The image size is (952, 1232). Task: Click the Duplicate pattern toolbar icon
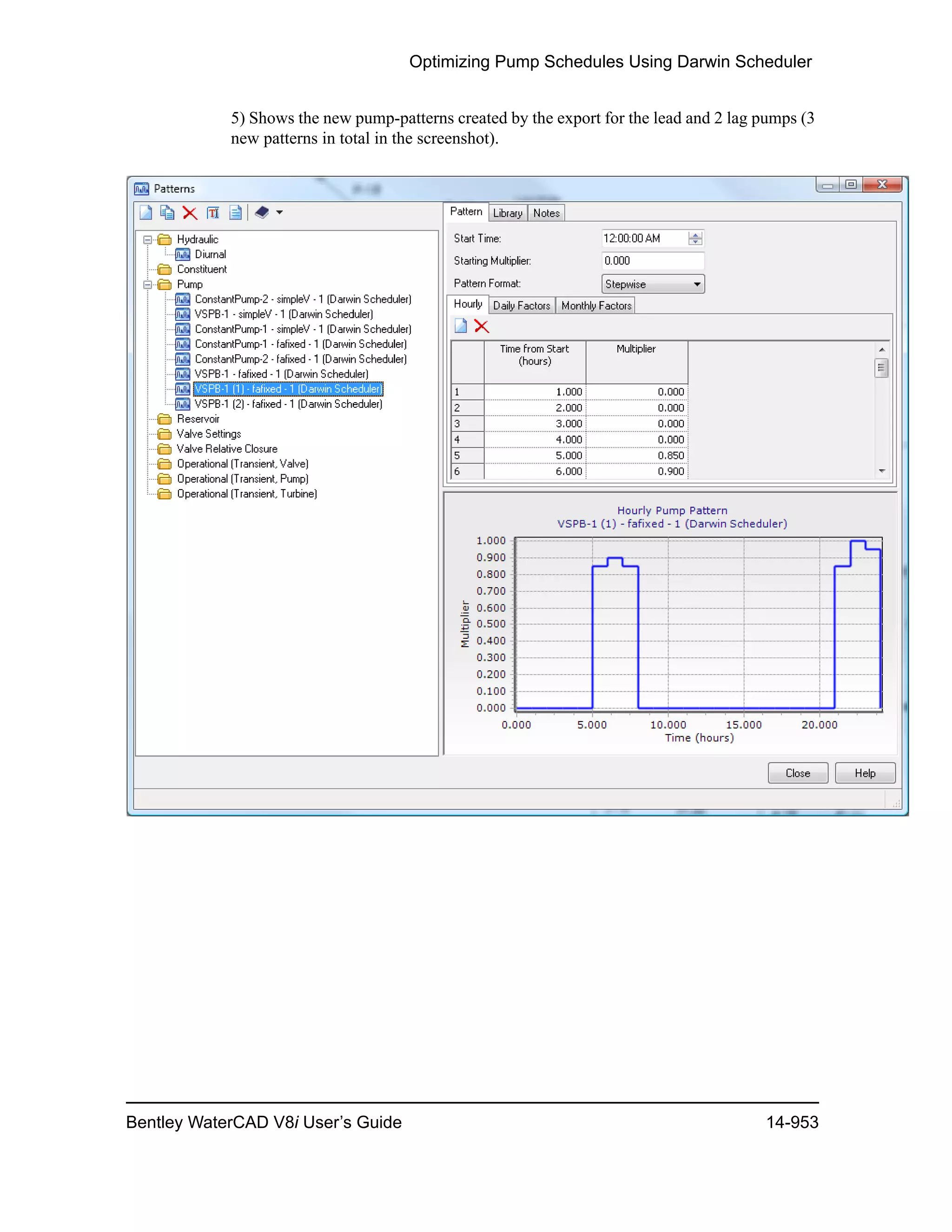[x=167, y=212]
